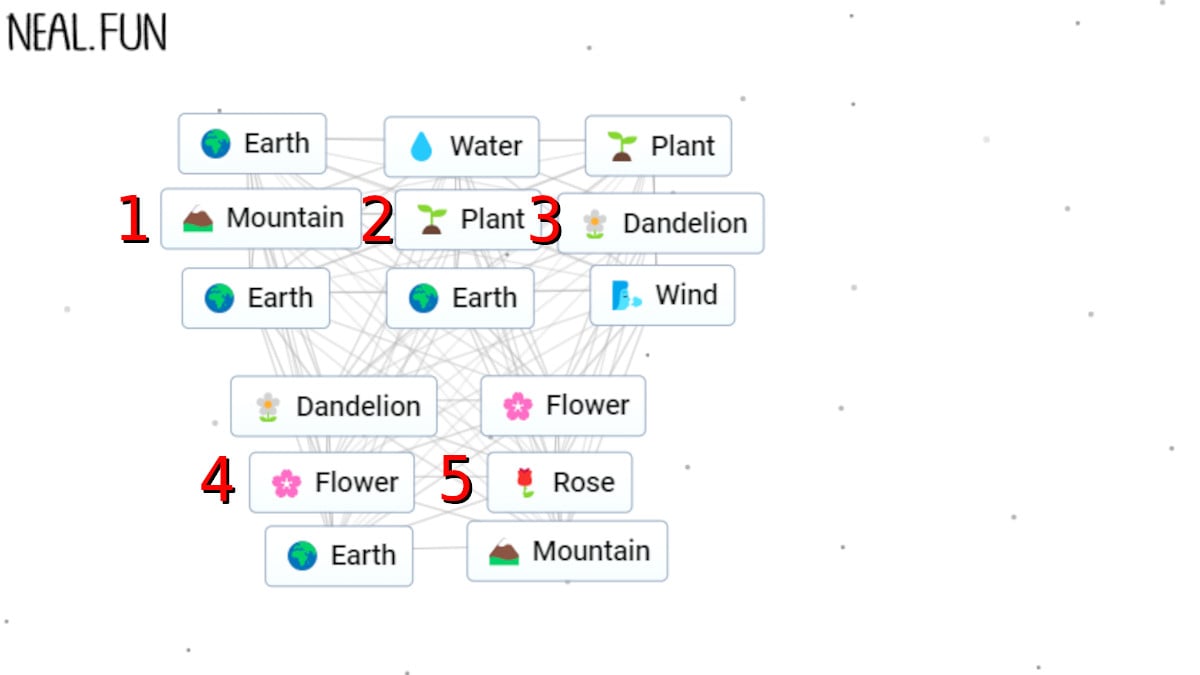
Task: Select the Water element tile
Action: (462, 147)
